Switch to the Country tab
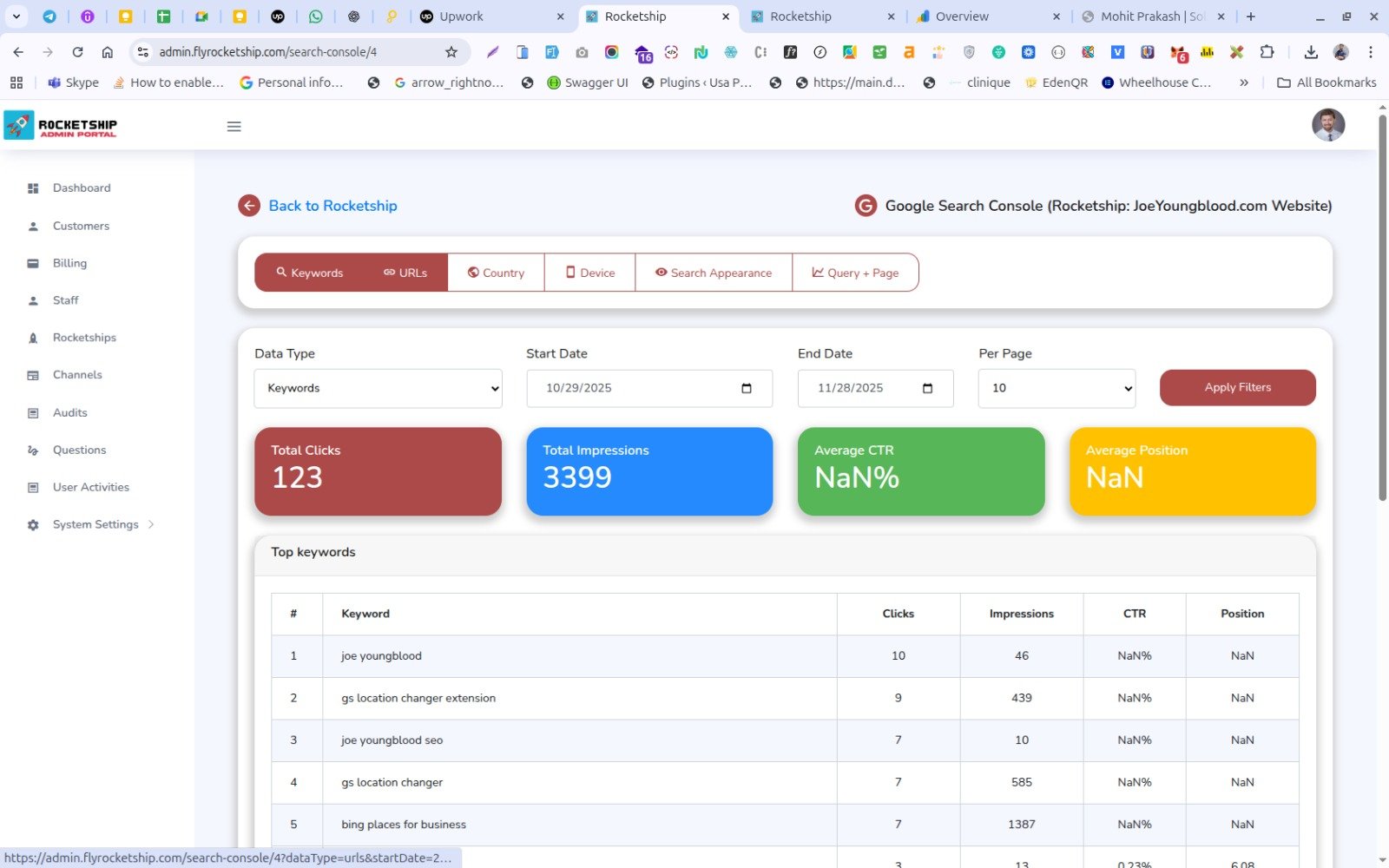 [496, 273]
